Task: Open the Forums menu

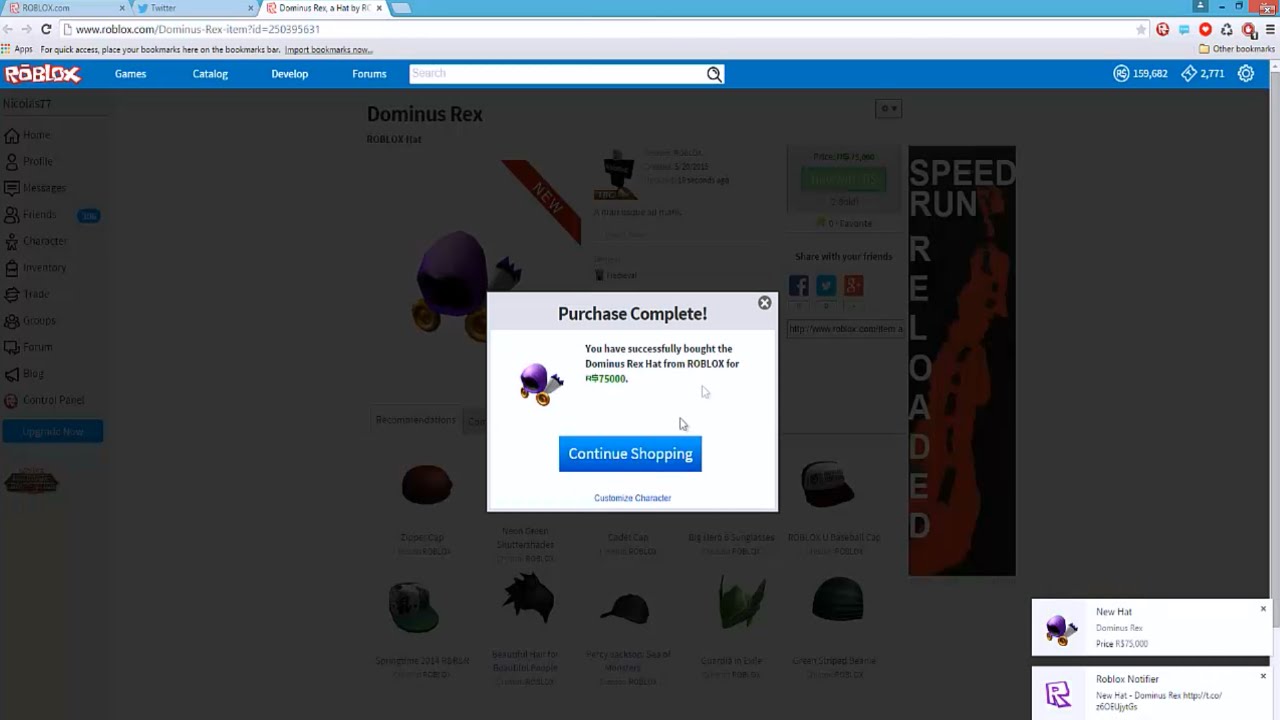Action: pos(369,74)
